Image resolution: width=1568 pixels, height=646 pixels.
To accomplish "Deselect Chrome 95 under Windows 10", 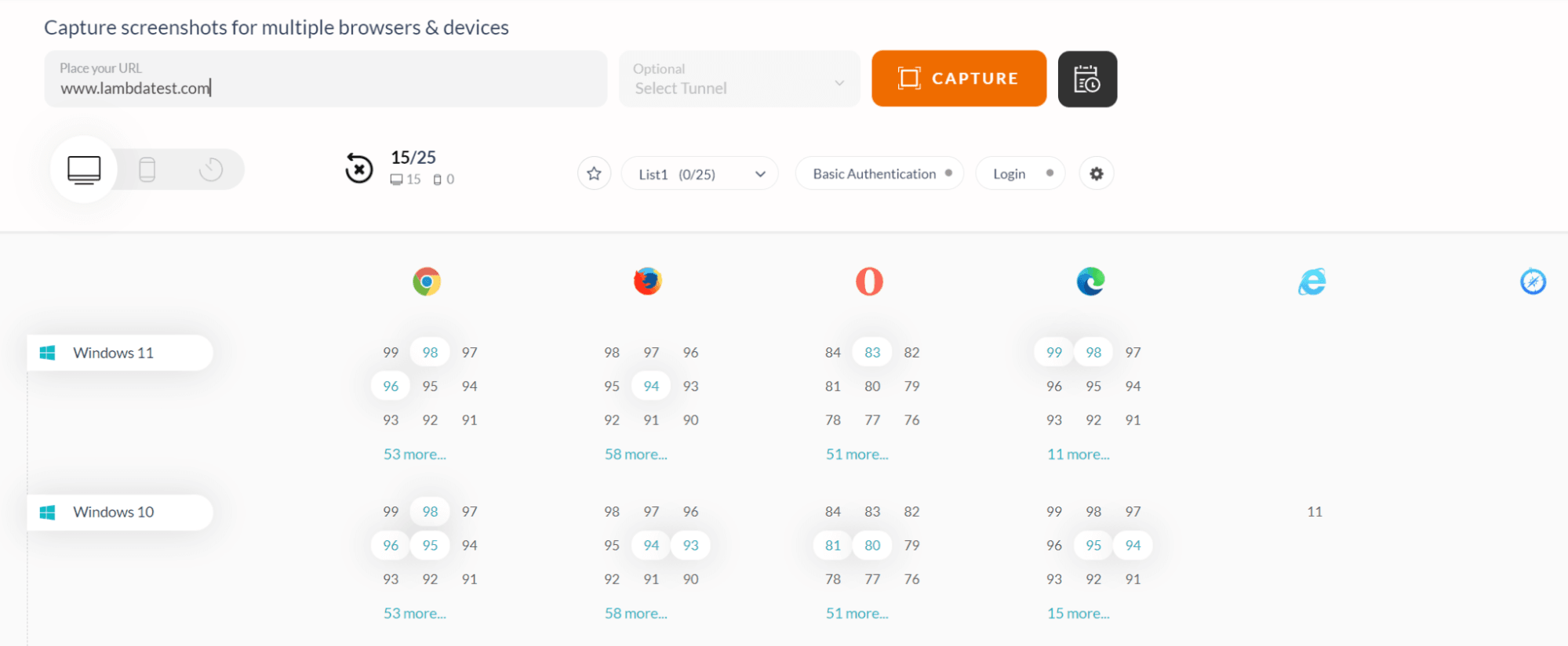I will coord(430,545).
